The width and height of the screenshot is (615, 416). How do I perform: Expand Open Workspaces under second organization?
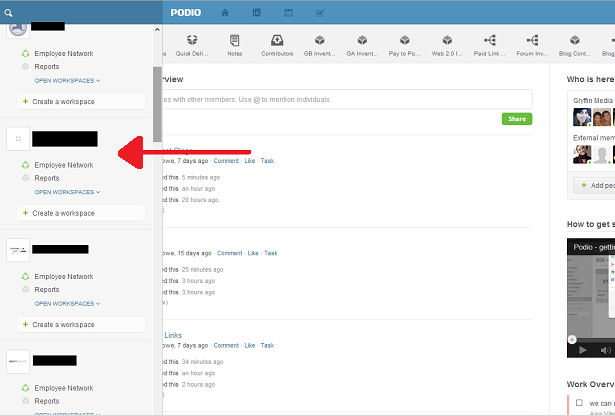[67, 192]
